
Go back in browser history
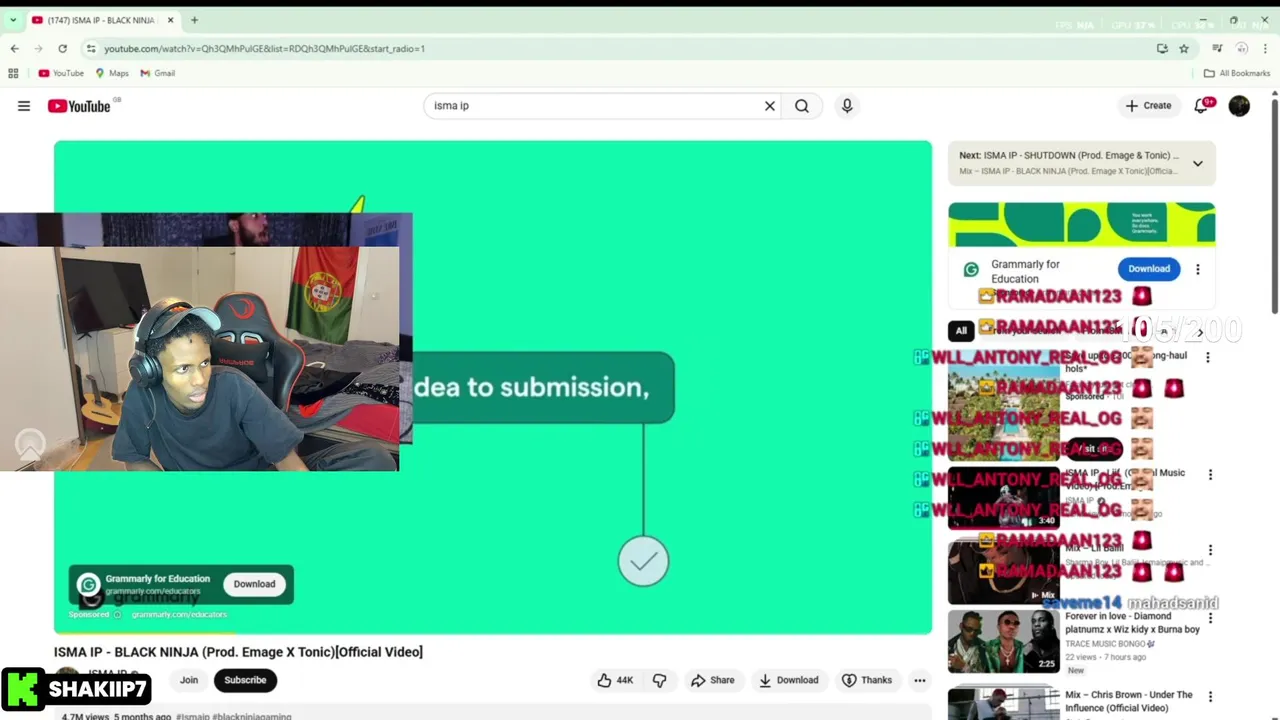(15, 48)
